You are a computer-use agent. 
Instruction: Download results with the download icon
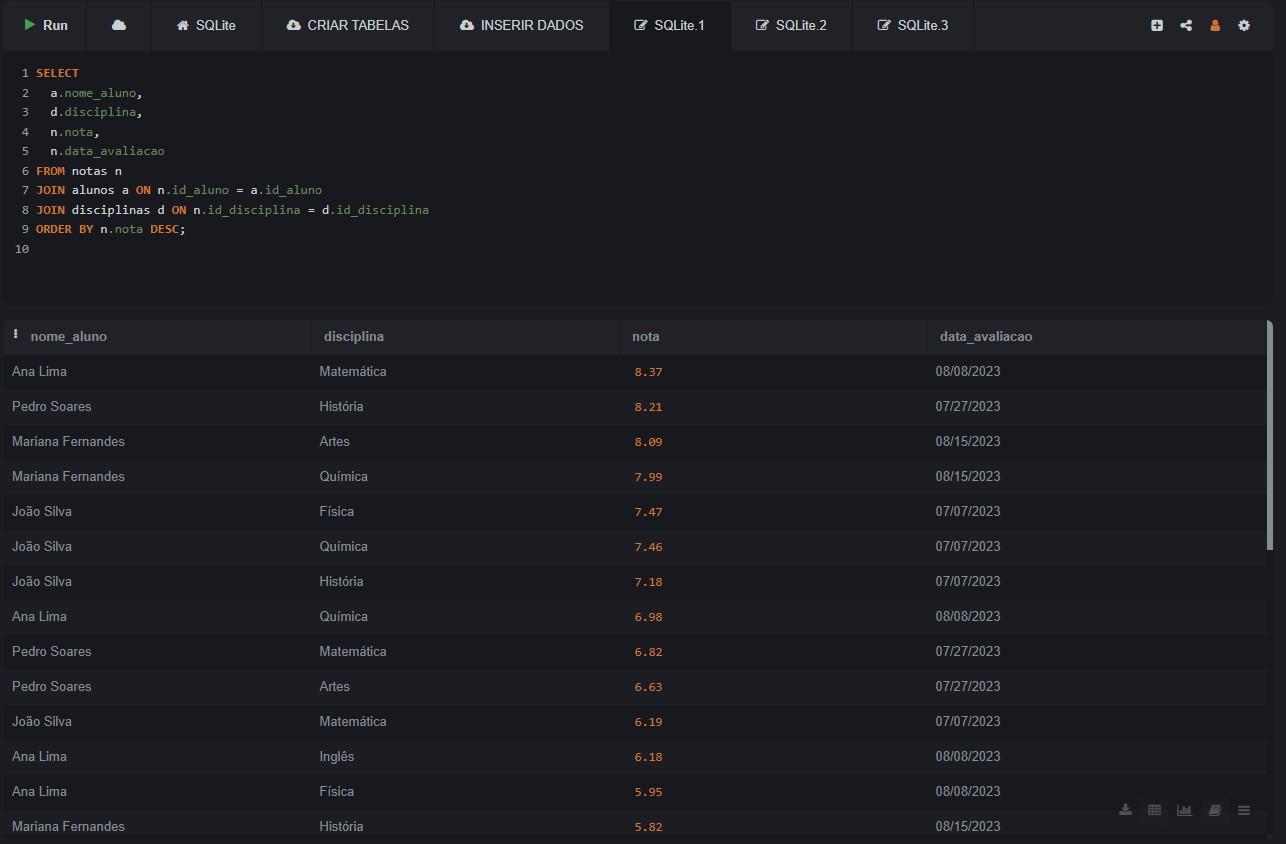coord(1125,810)
